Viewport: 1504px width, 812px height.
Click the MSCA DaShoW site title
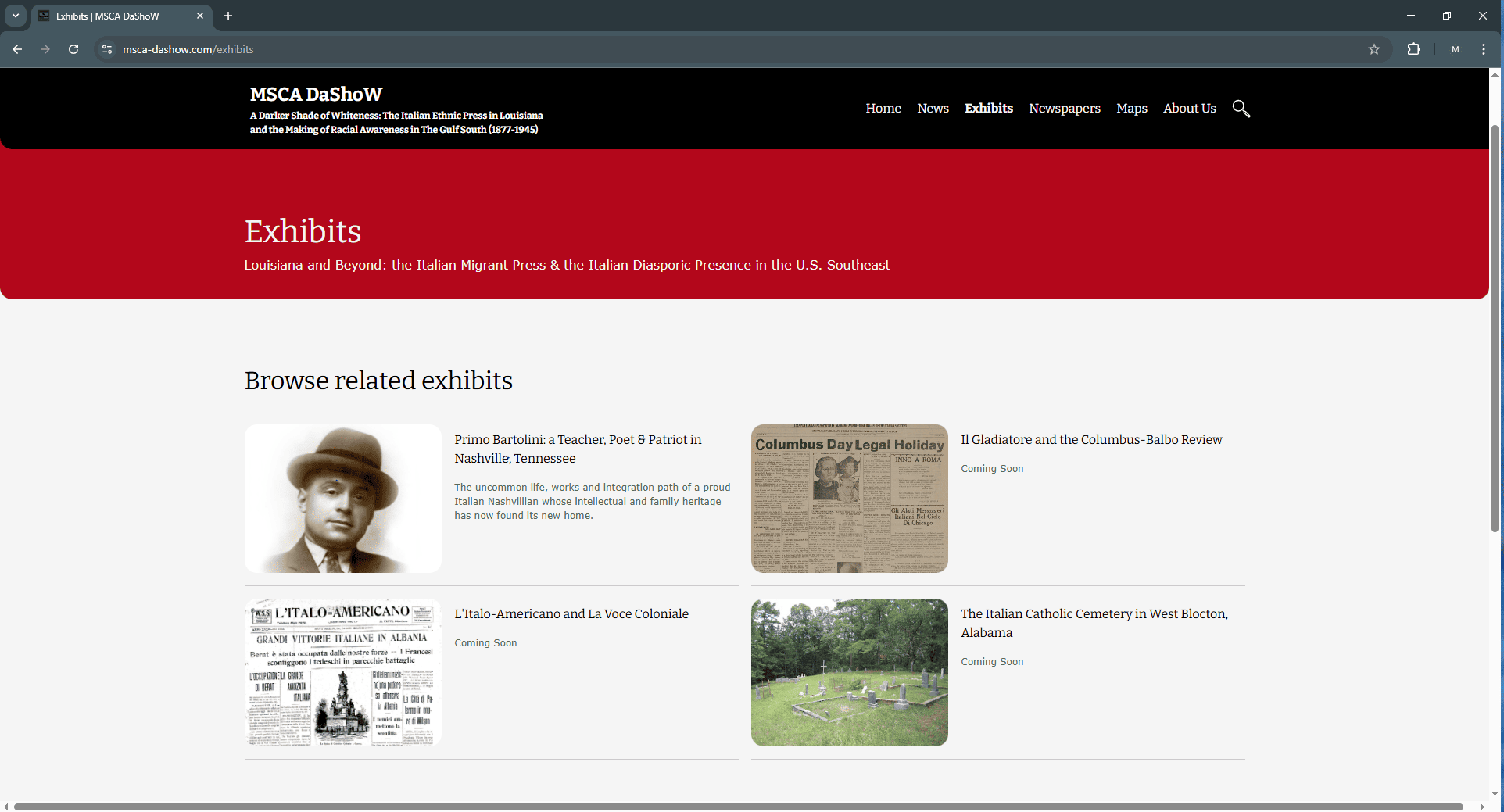click(316, 95)
